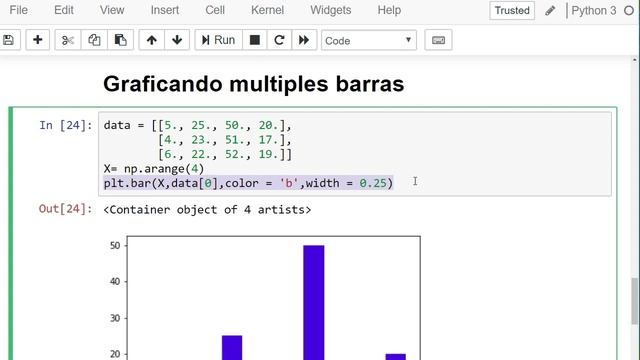This screenshot has height=360, width=640.
Task: Move the selected cell down with the arrow
Action: point(177,40)
